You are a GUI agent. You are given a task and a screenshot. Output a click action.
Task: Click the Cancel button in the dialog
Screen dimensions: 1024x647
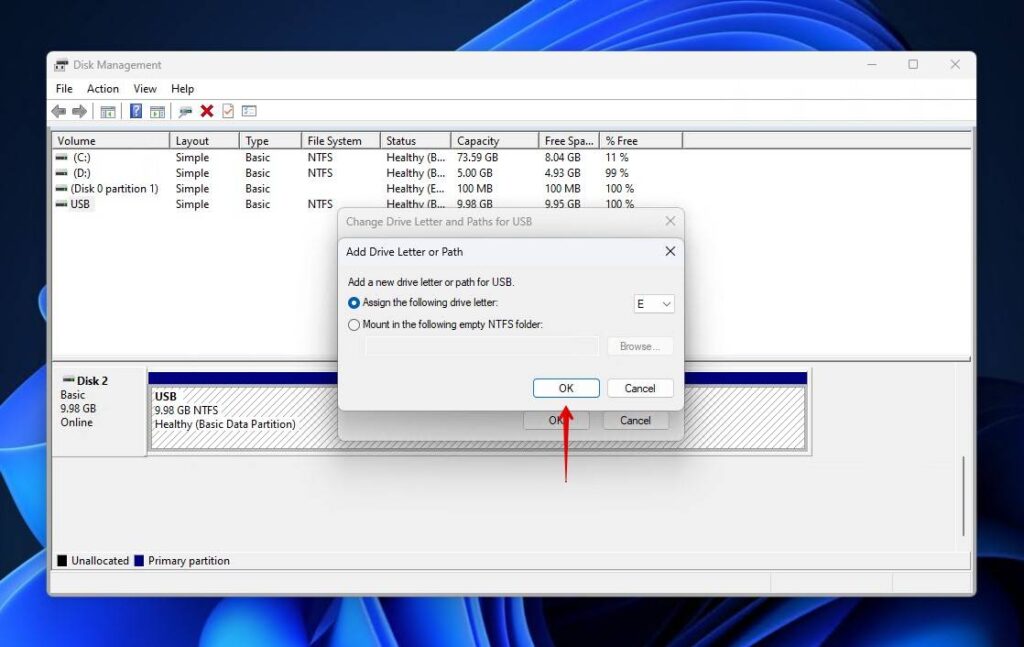[x=639, y=388]
